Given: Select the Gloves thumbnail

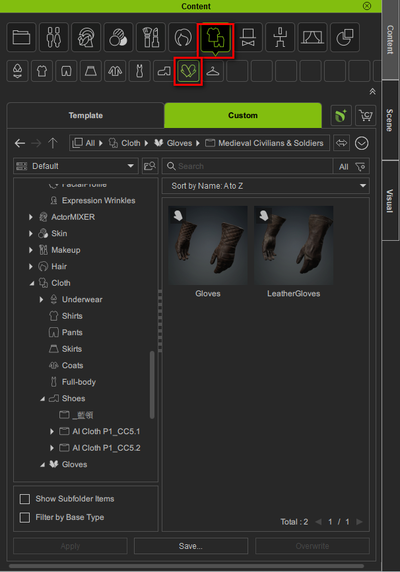Looking at the screenshot, I should 208,245.
